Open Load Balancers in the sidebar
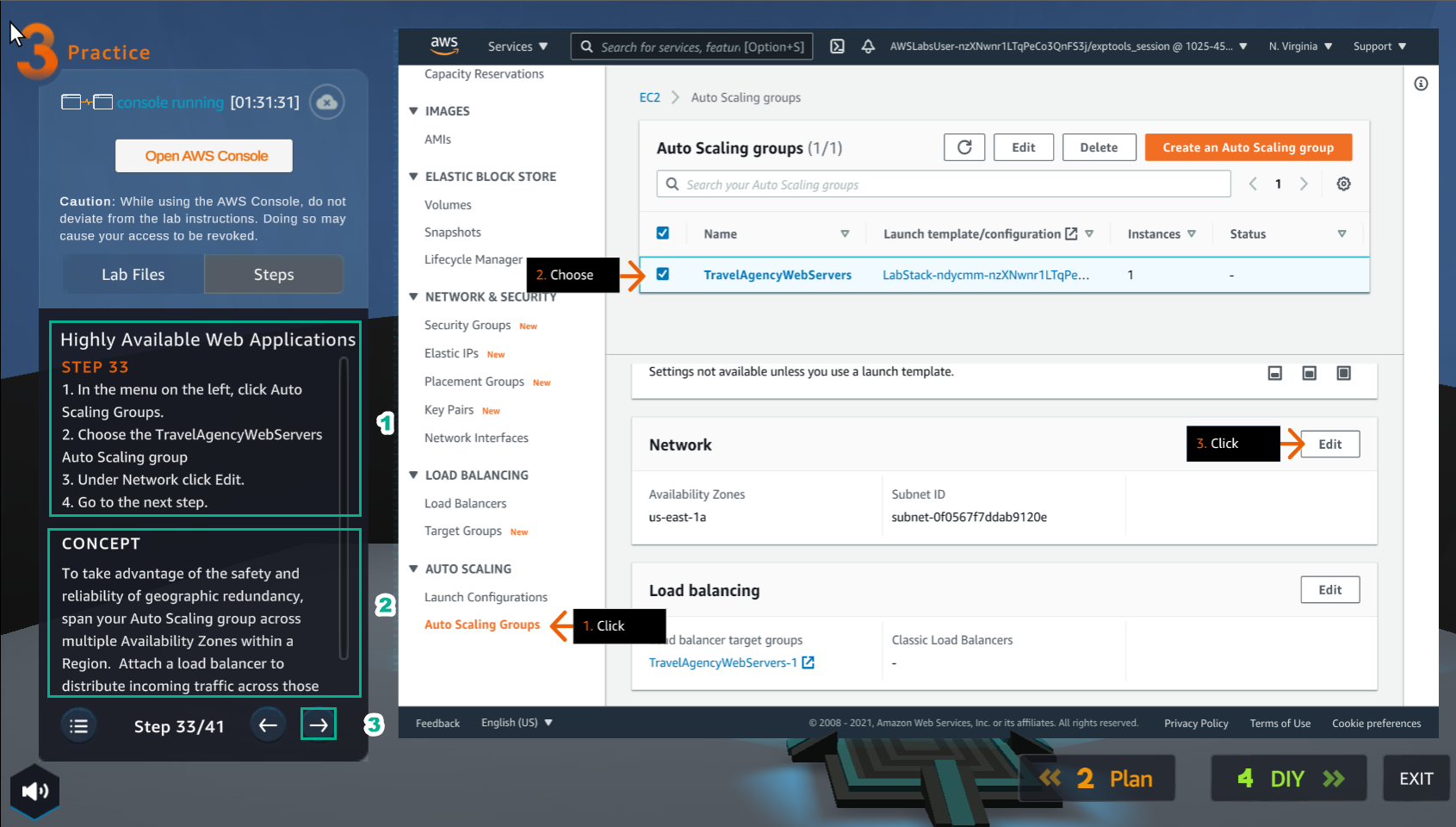 coord(465,503)
